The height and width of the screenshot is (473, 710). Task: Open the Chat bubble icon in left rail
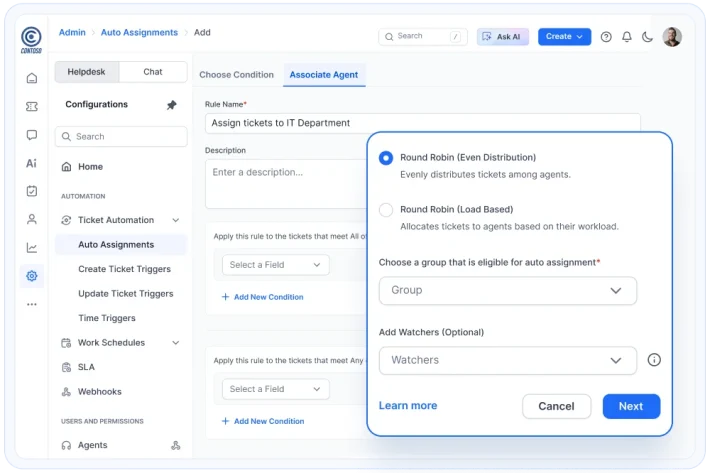32,135
